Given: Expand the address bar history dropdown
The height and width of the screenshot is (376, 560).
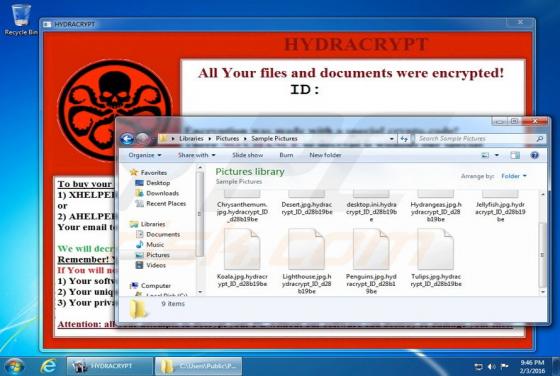Looking at the screenshot, I should [x=392, y=139].
